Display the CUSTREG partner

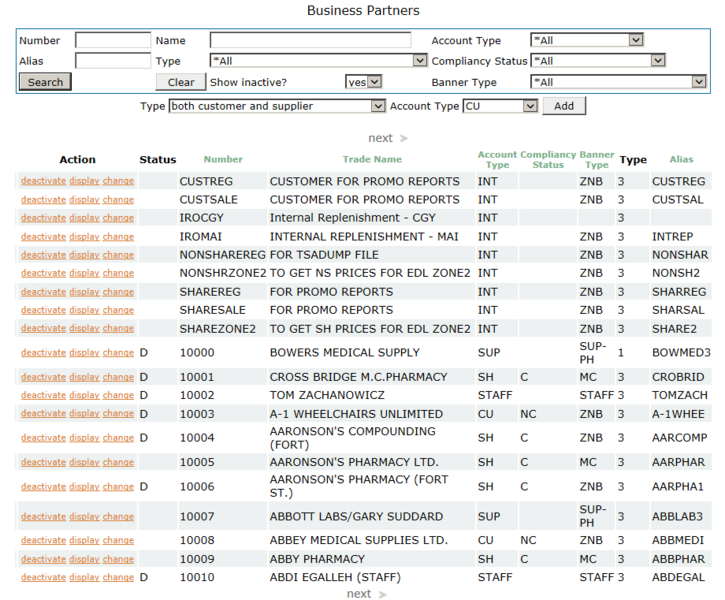click(84, 181)
